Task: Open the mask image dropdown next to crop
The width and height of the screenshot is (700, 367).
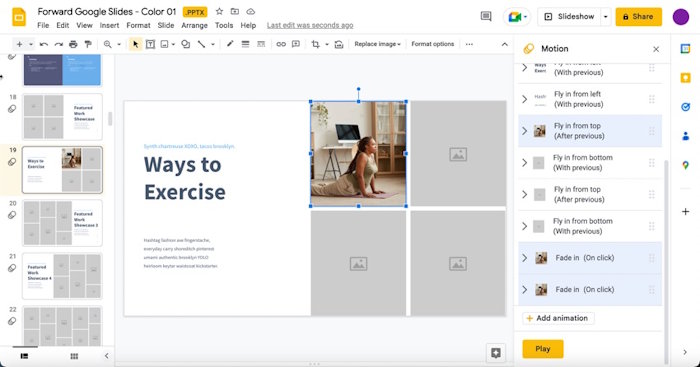Action: point(327,44)
